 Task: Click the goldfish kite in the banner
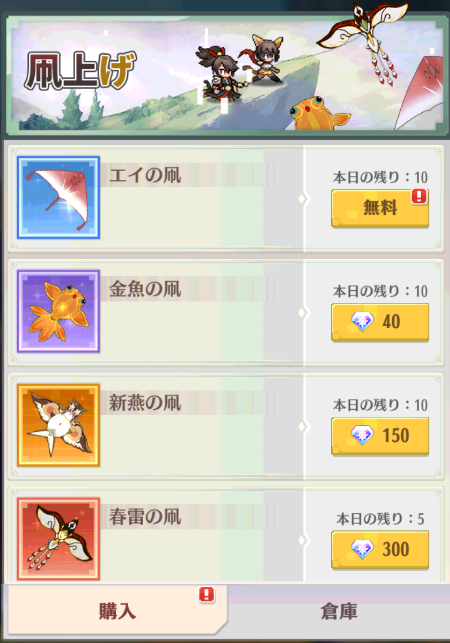click(318, 112)
